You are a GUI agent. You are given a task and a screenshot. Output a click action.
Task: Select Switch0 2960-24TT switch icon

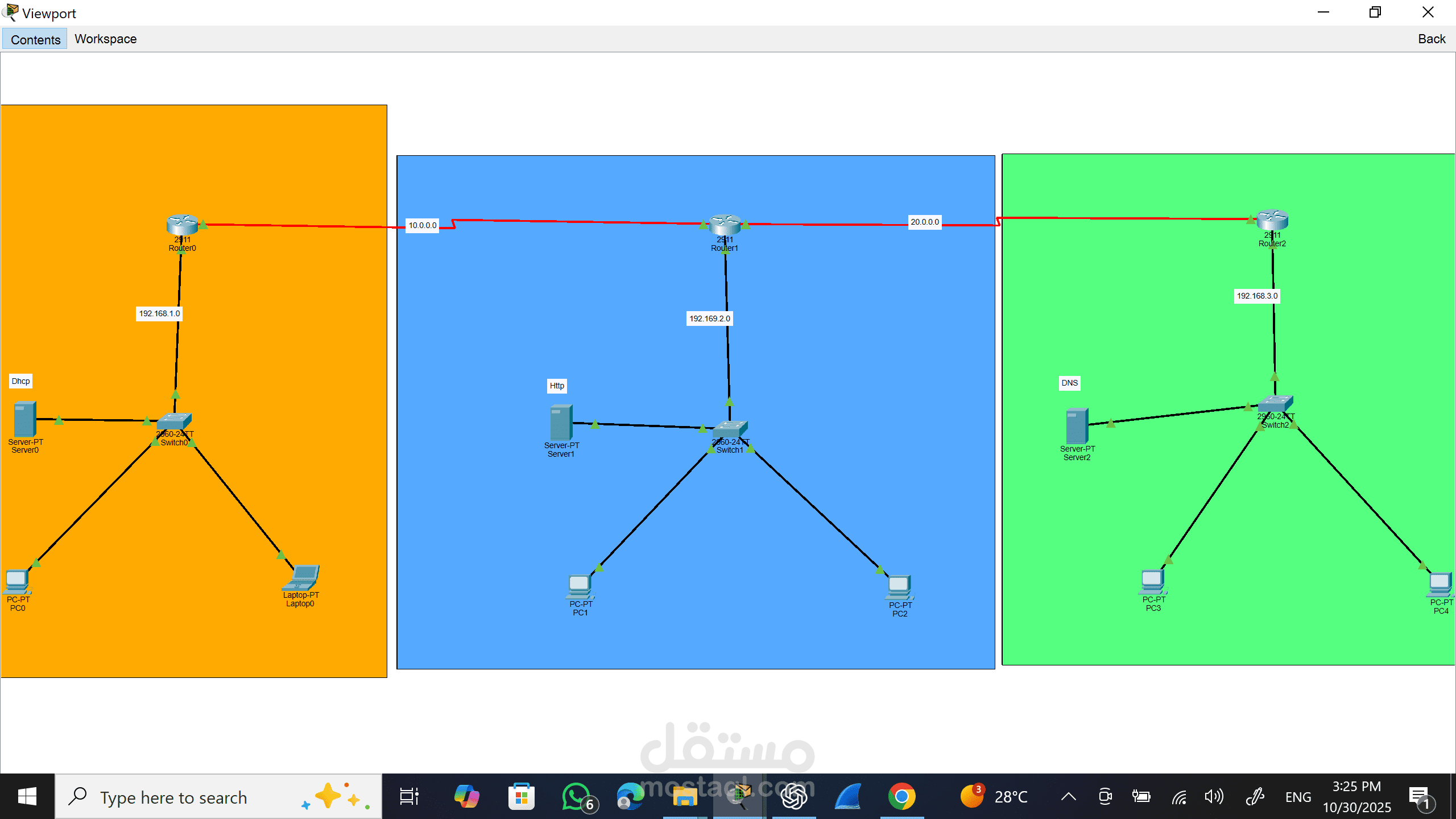click(174, 421)
